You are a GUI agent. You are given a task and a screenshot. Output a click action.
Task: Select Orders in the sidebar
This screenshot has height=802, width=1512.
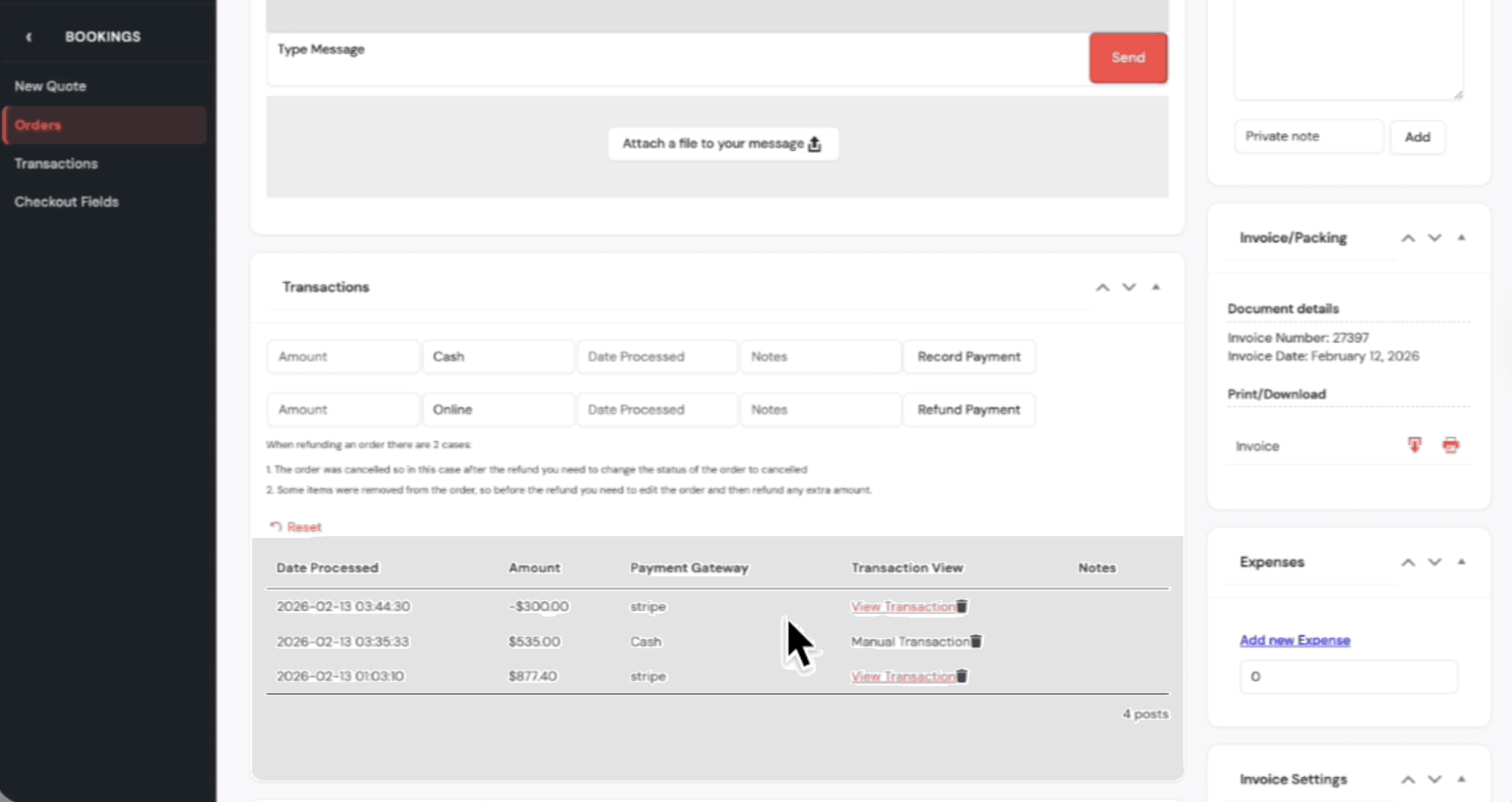(105, 125)
